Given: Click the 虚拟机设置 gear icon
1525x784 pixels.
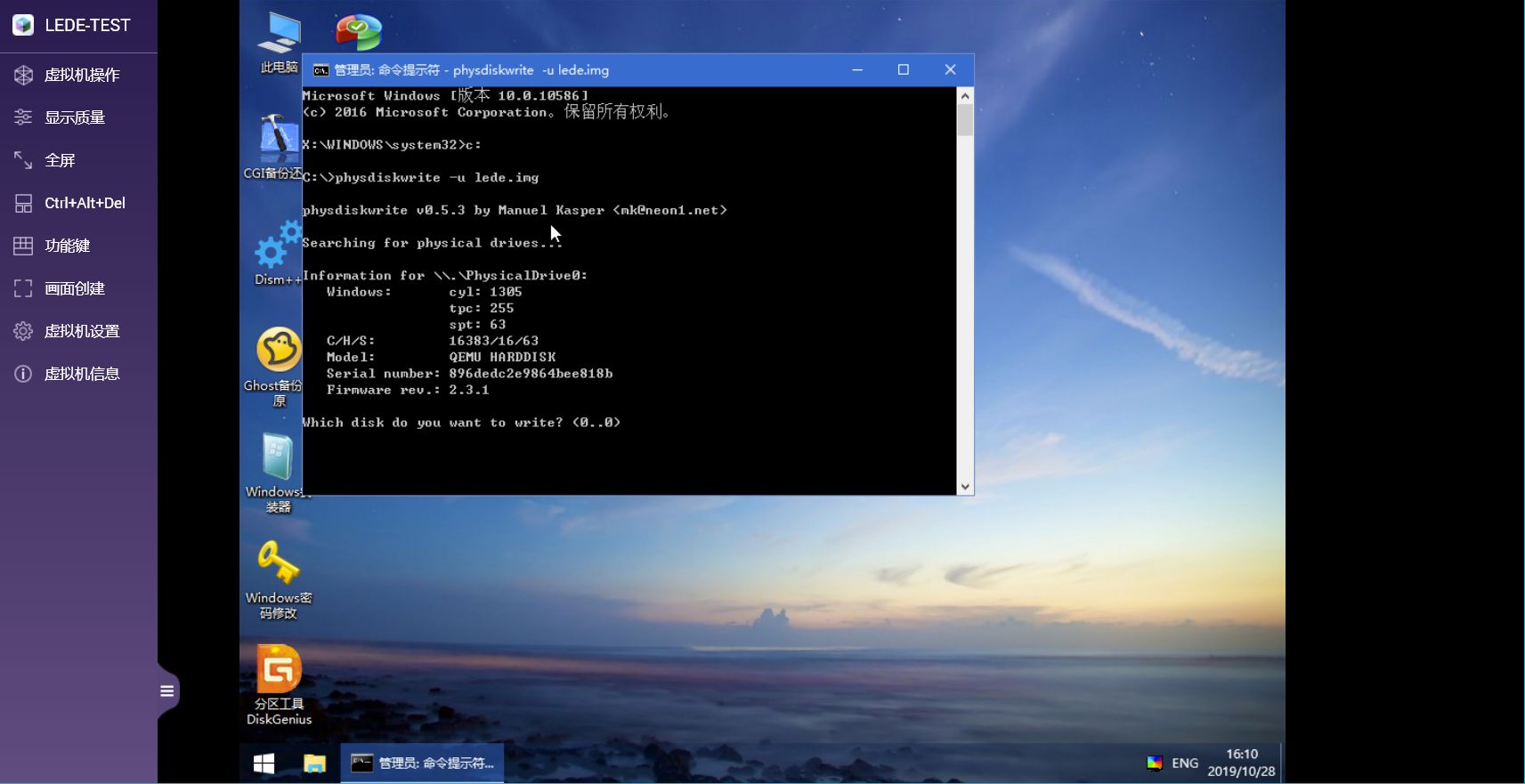Looking at the screenshot, I should [x=23, y=331].
